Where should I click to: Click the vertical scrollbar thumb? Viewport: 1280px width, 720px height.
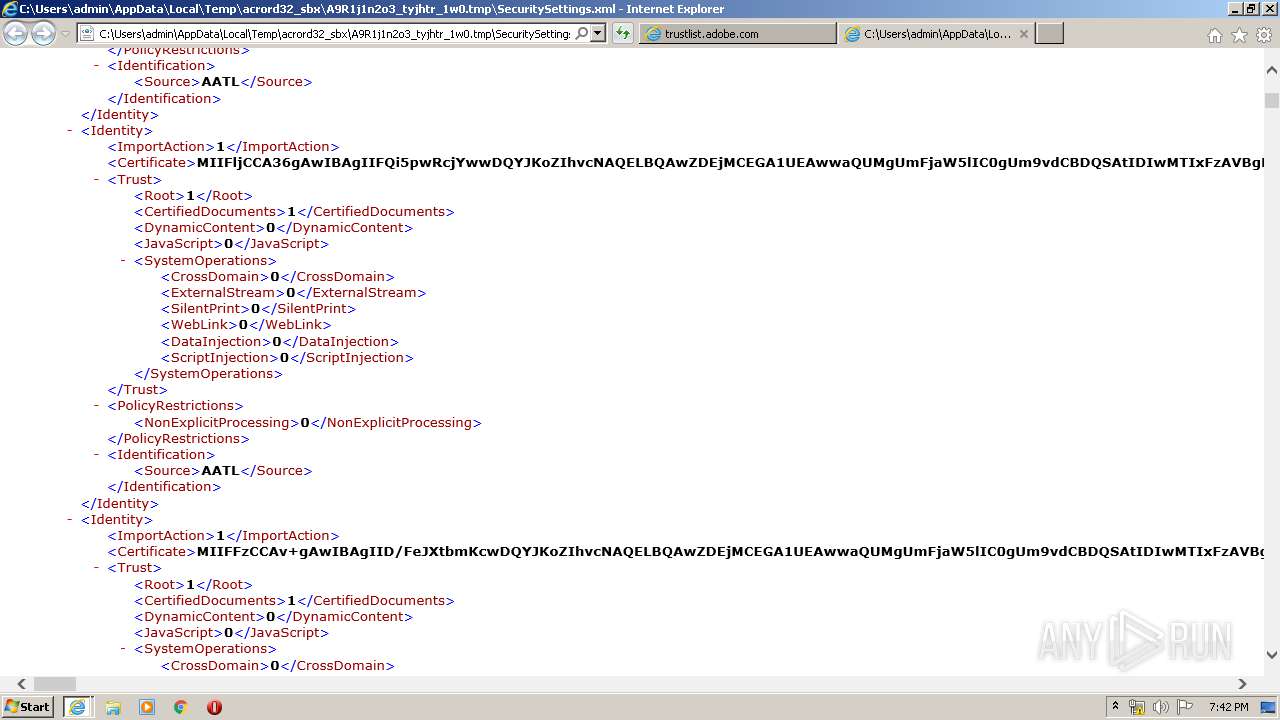tap(1272, 100)
